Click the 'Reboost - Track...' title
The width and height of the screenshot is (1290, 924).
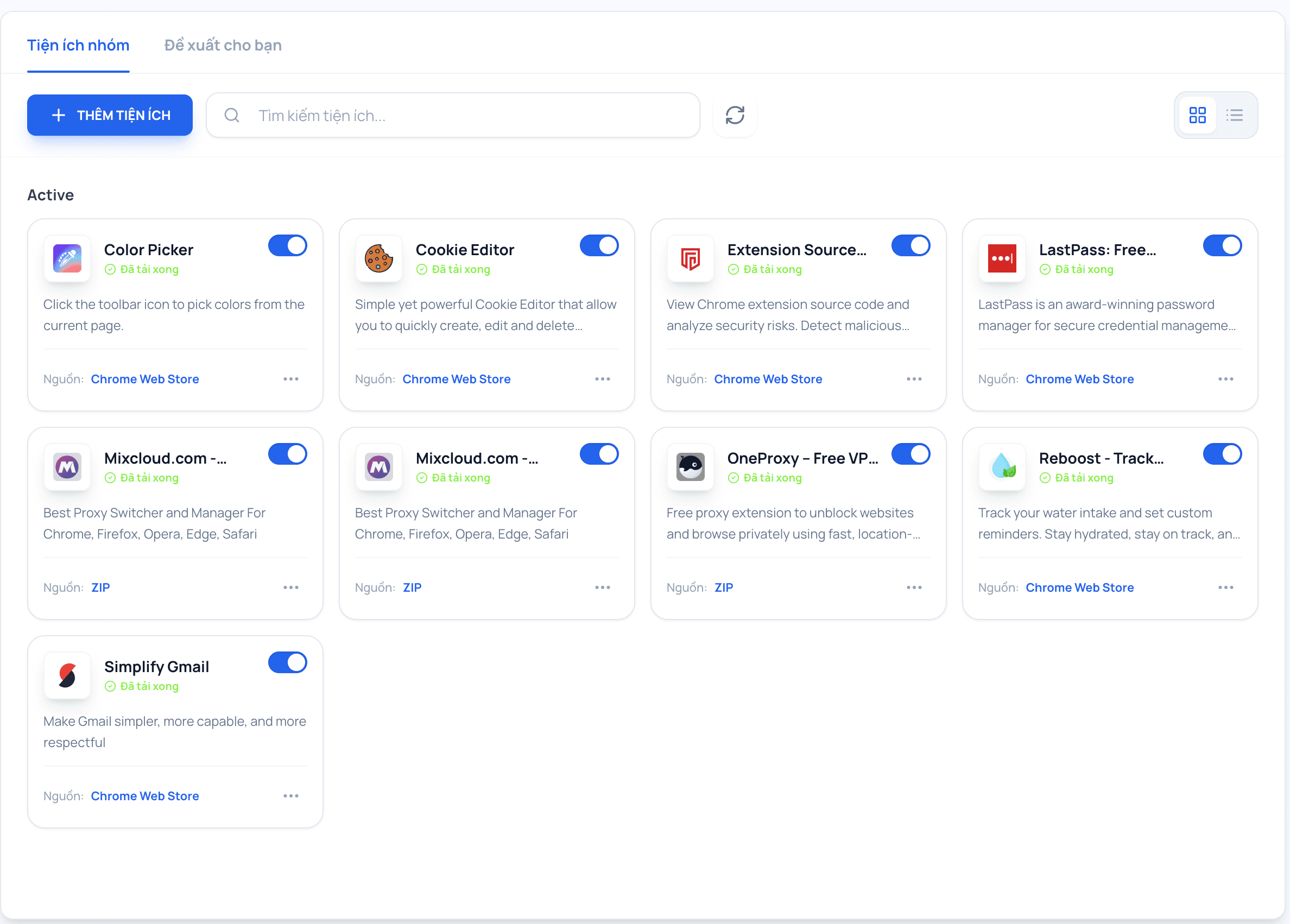click(x=1102, y=459)
